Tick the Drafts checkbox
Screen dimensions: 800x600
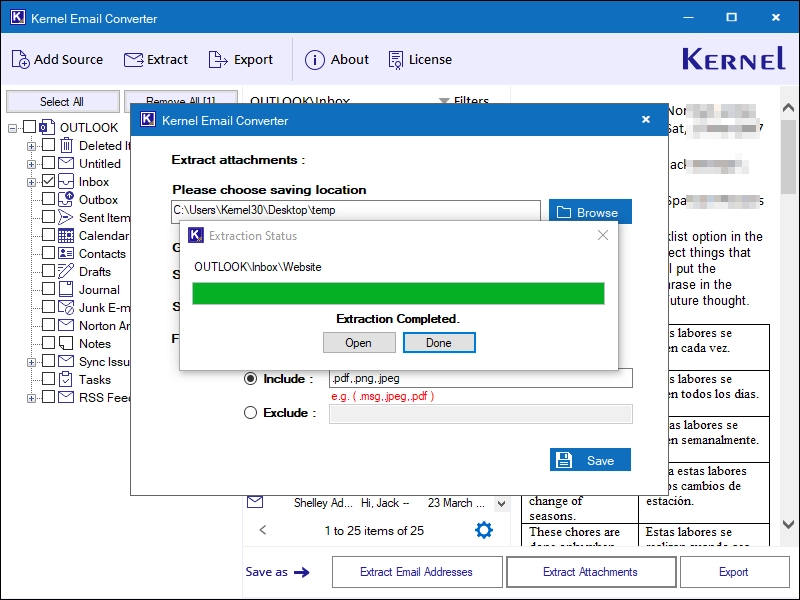[48, 270]
